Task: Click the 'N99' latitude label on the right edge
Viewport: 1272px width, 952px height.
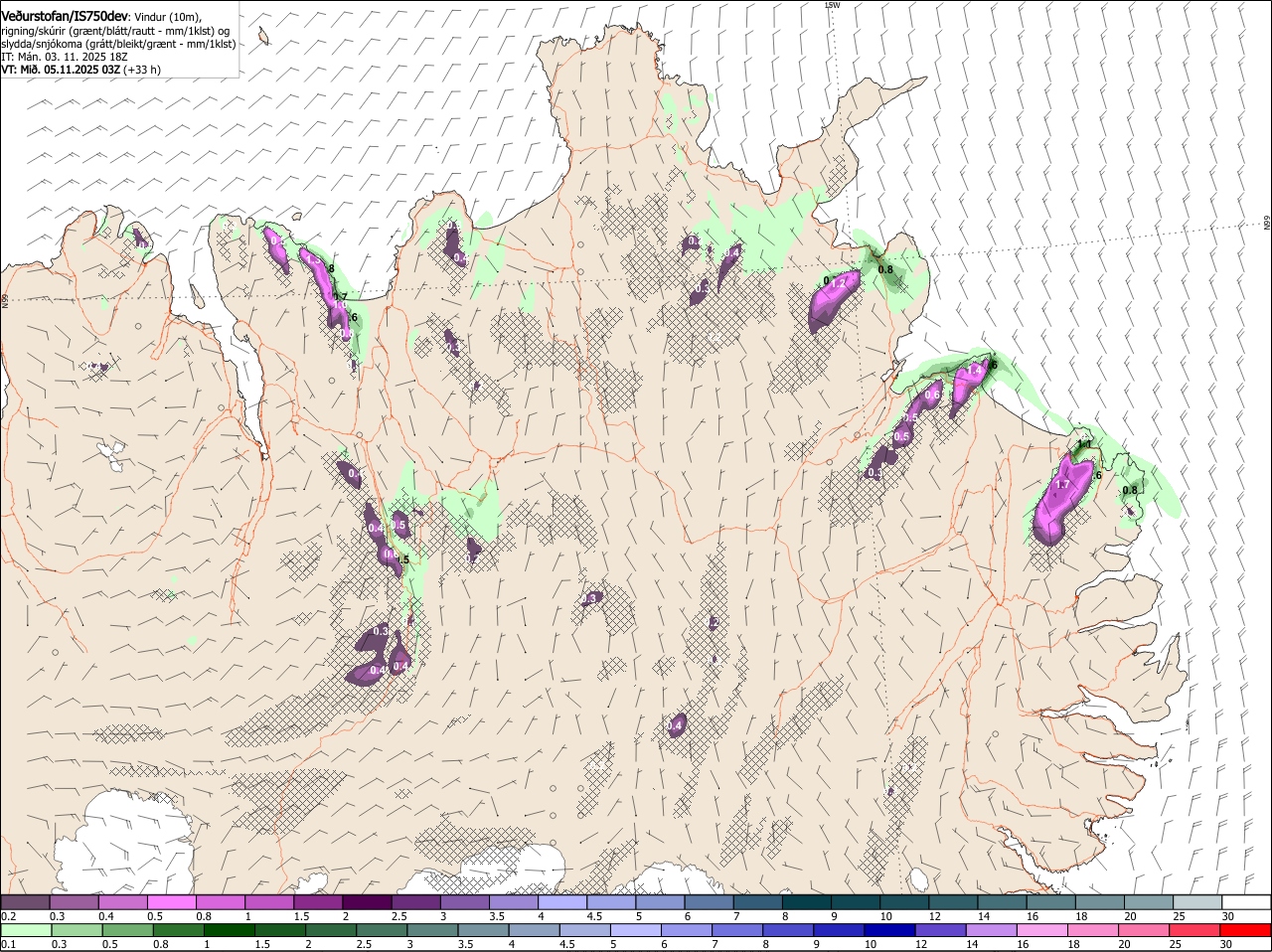Action: click(1267, 224)
